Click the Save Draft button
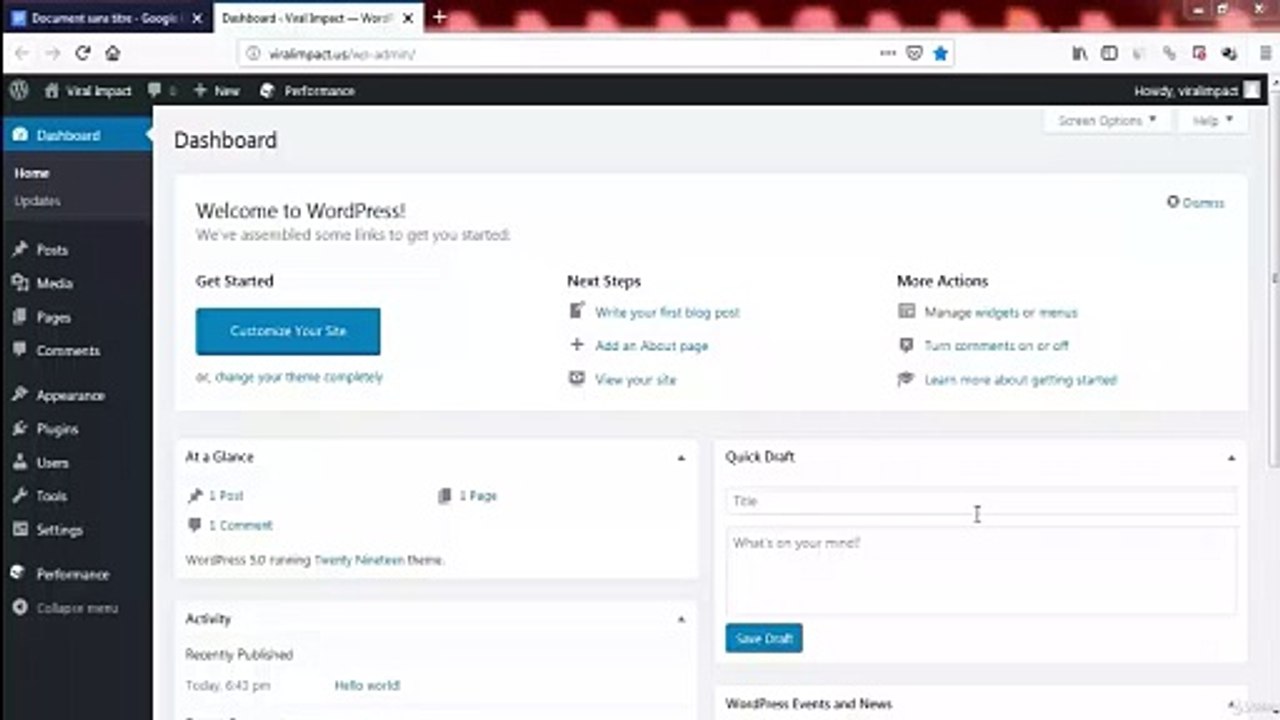Viewport: 1280px width, 720px height. 764,638
